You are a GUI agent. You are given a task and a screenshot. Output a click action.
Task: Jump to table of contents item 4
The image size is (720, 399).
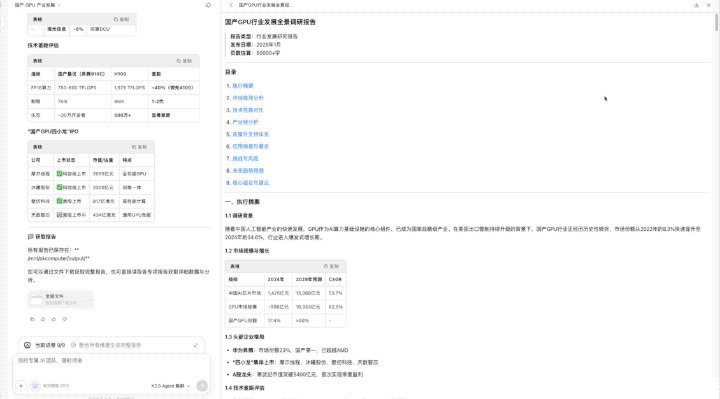pyautogui.click(x=245, y=122)
